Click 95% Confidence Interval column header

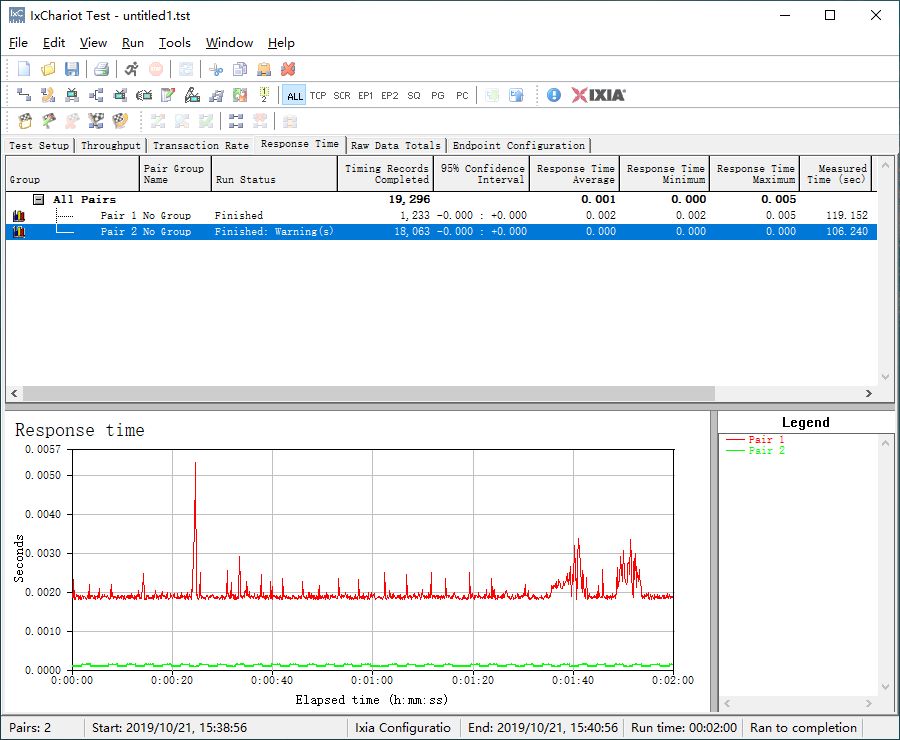tap(482, 174)
